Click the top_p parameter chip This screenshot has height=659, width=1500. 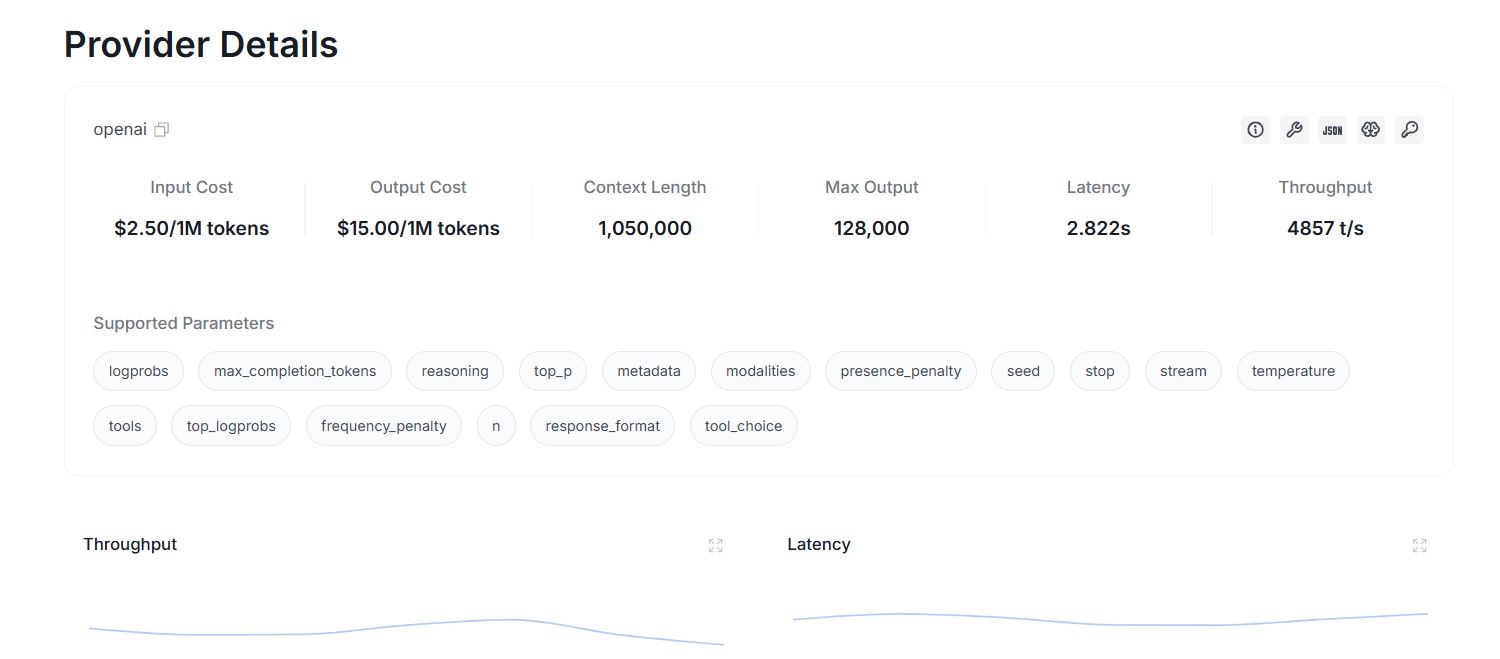[553, 371]
